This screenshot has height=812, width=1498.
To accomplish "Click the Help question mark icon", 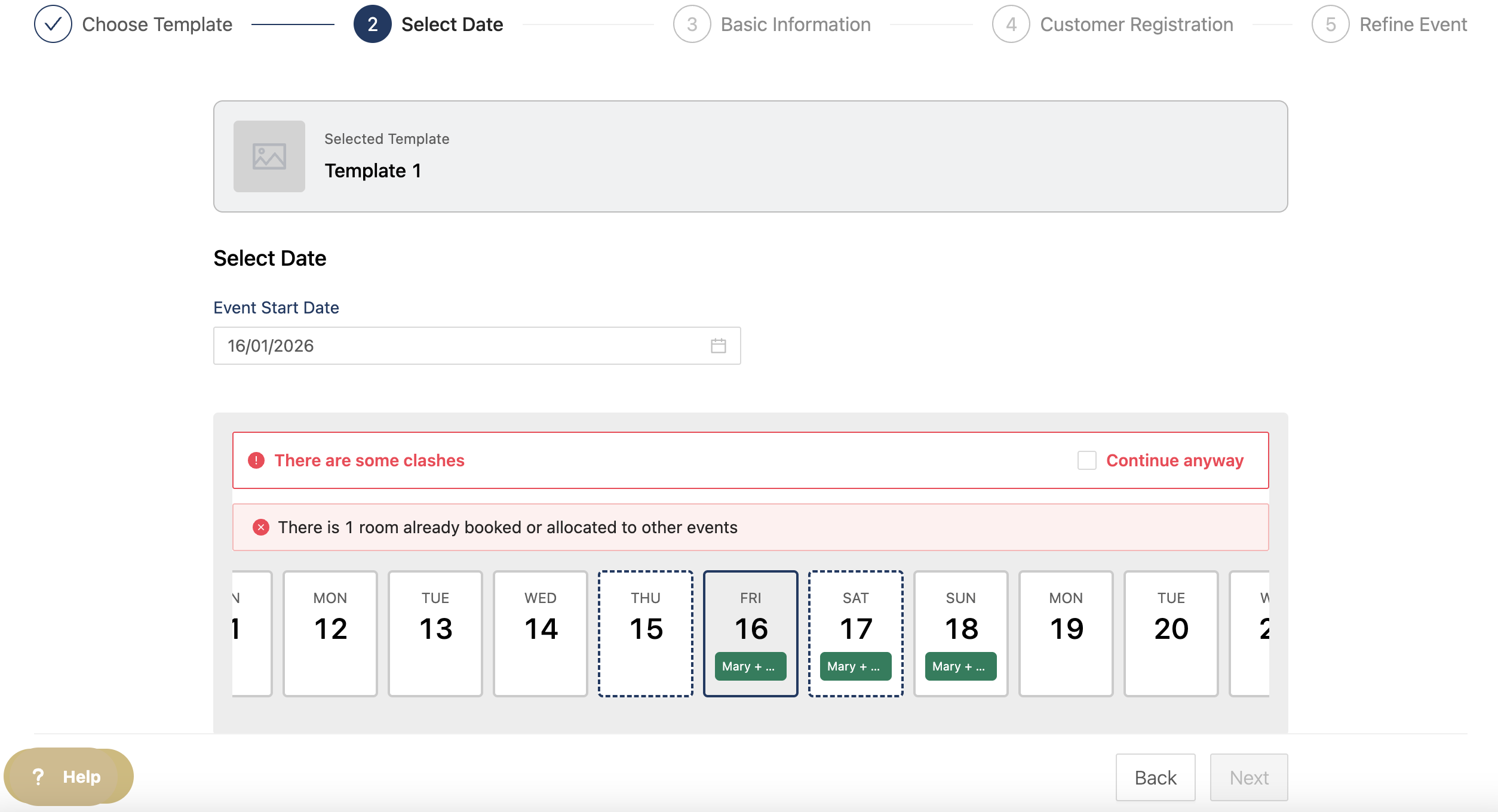I will (x=38, y=777).
